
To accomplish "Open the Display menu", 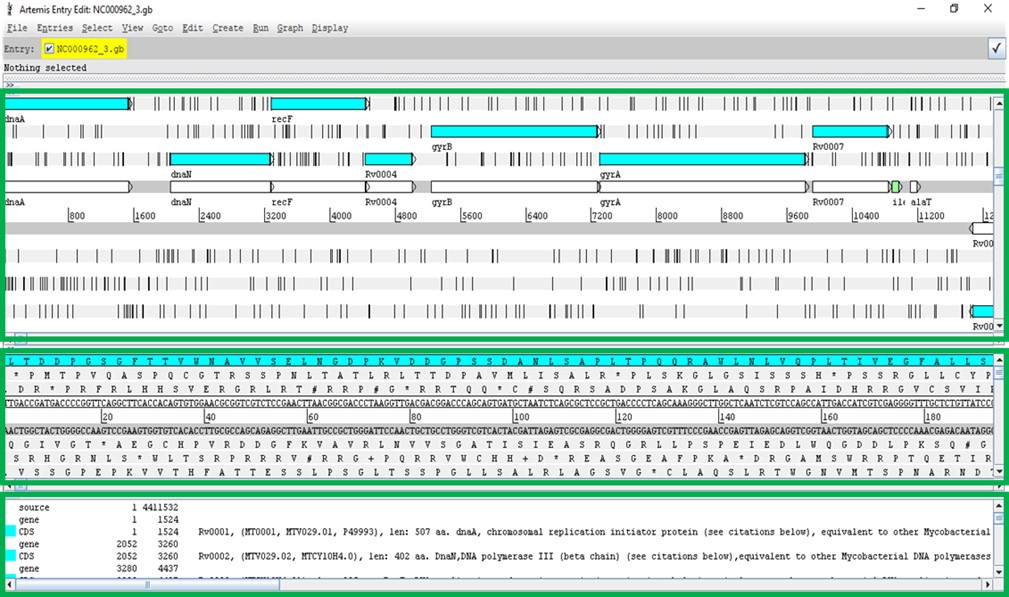I will tap(330, 28).
